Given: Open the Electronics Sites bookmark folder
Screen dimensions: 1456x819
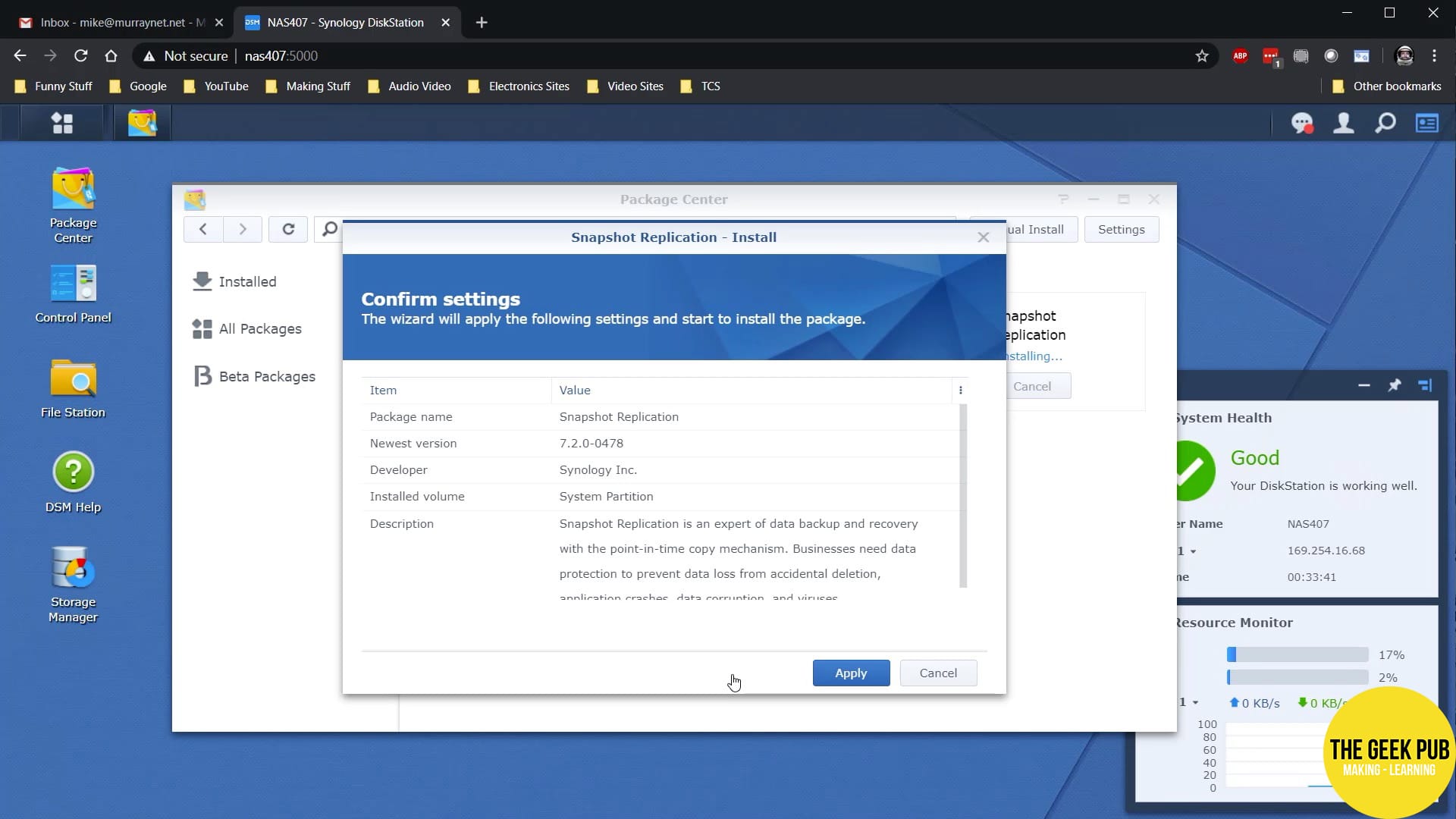Looking at the screenshot, I should tap(519, 86).
